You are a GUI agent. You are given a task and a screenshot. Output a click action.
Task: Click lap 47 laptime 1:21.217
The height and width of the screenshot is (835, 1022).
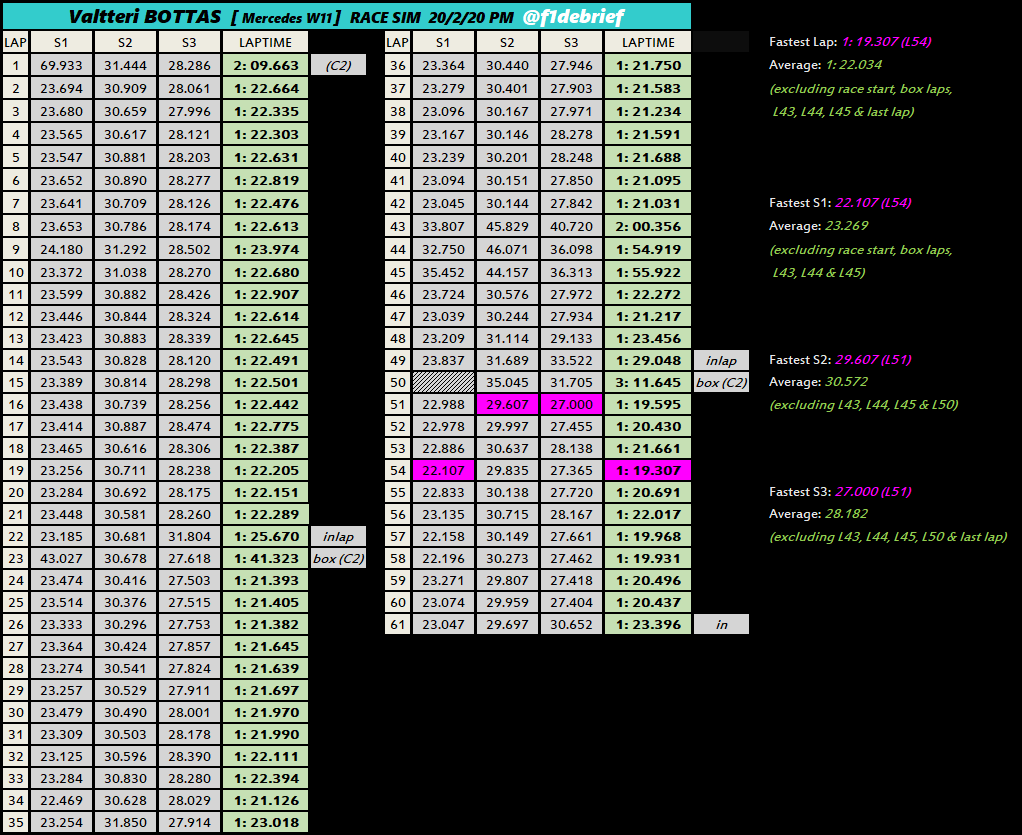click(648, 317)
